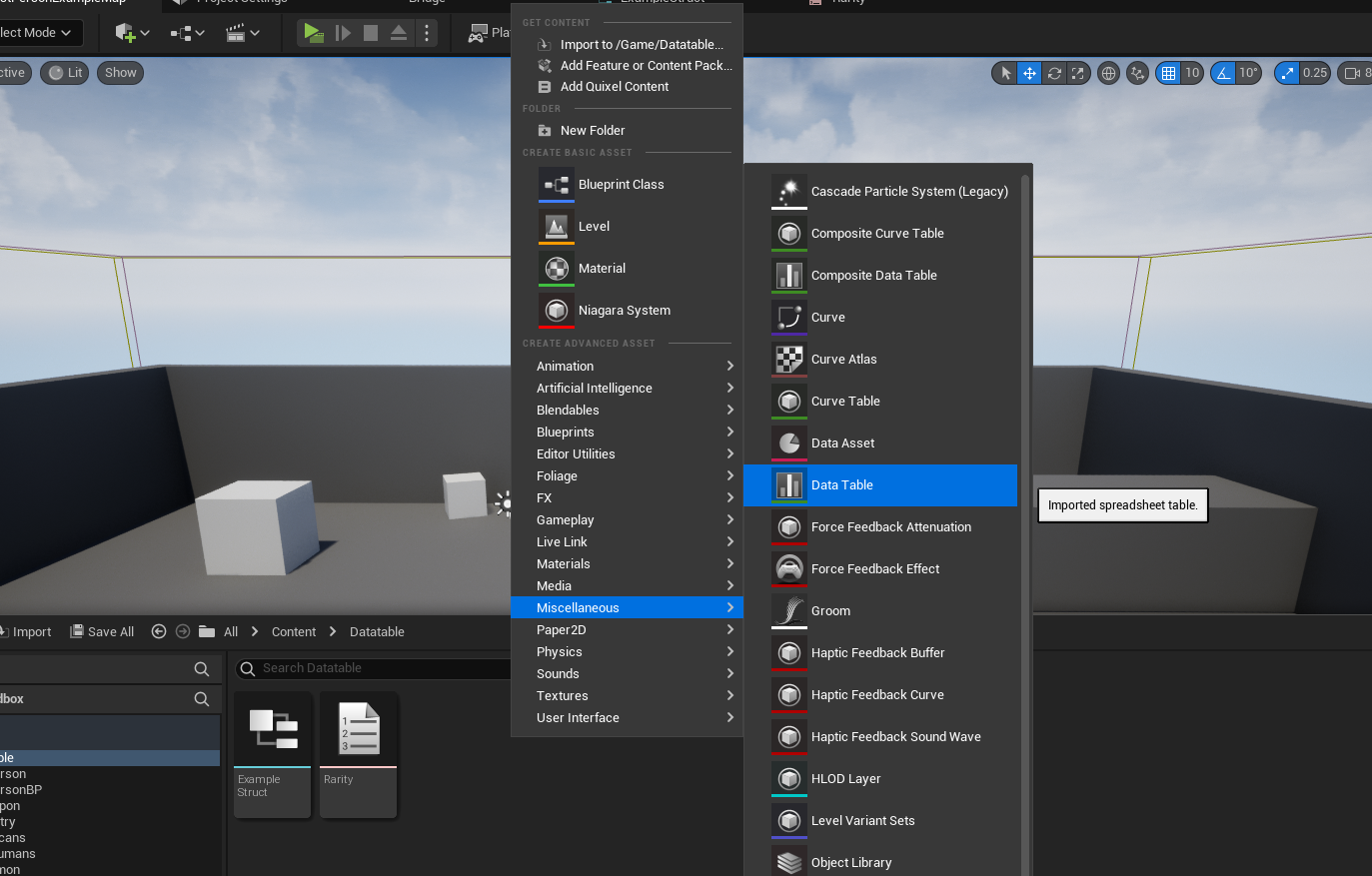This screenshot has height=876, width=1372.
Task: Click Save All in the content browser
Action: point(100,631)
